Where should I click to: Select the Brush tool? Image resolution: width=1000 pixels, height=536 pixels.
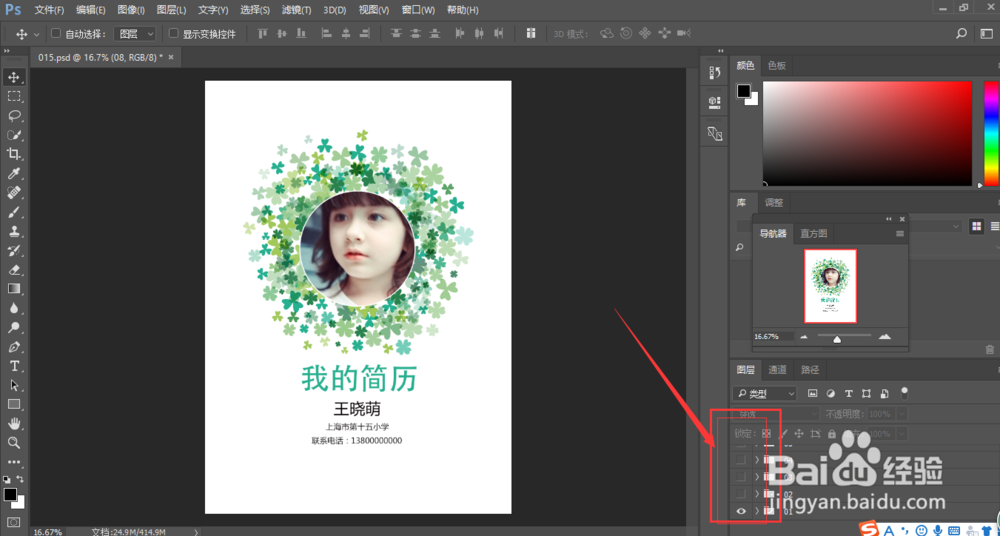[13, 212]
